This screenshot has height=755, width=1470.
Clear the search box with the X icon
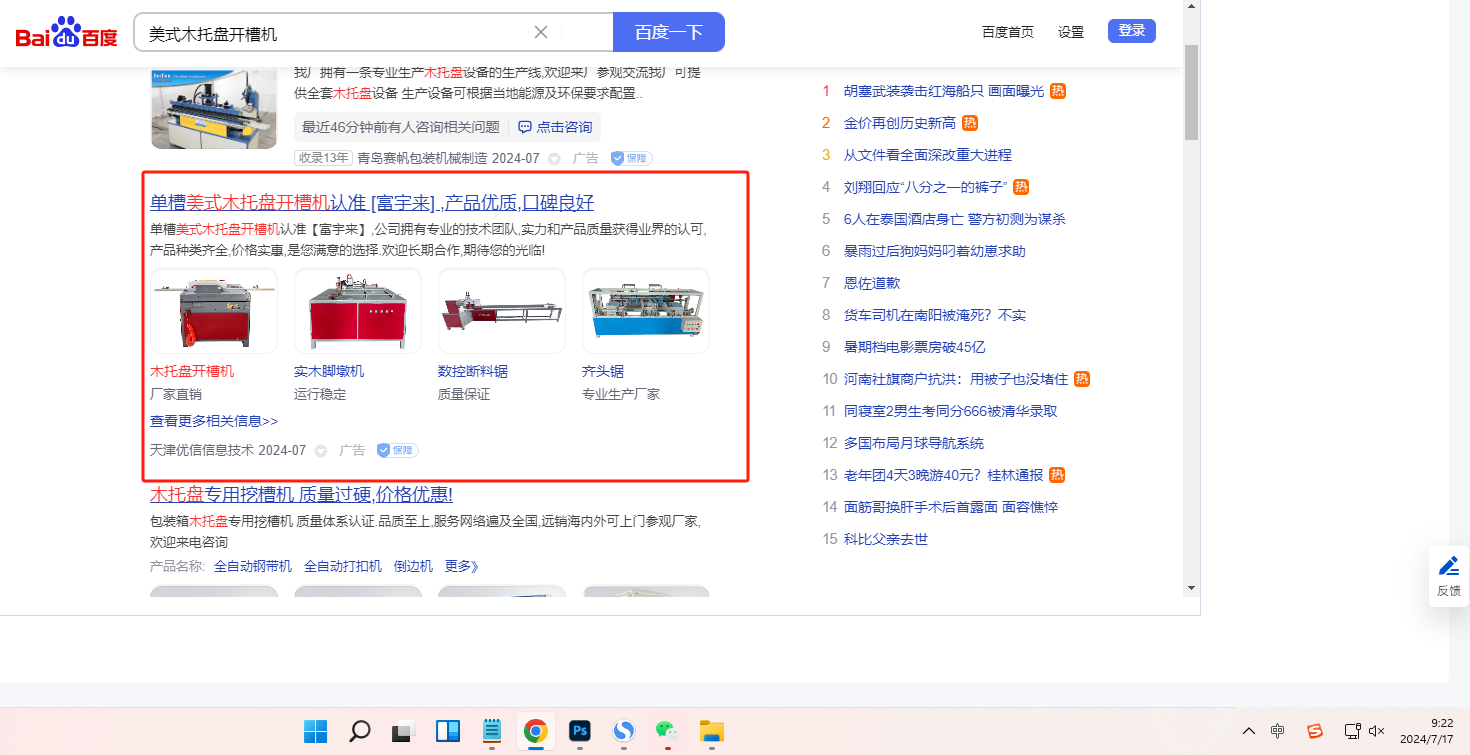tap(541, 32)
